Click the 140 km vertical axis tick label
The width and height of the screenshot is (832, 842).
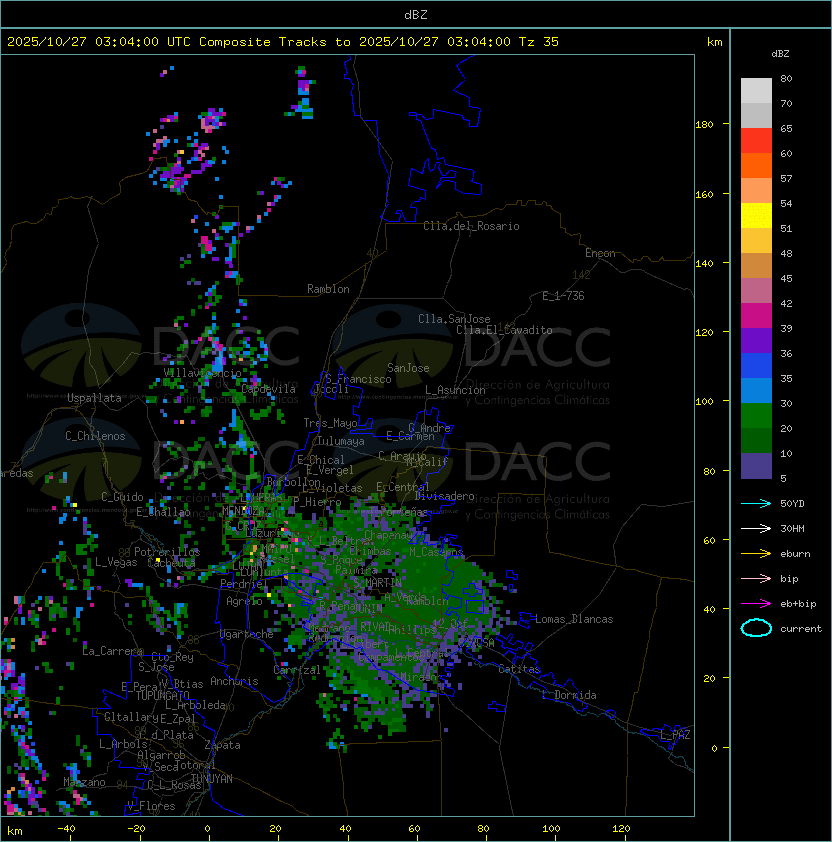tap(704, 264)
